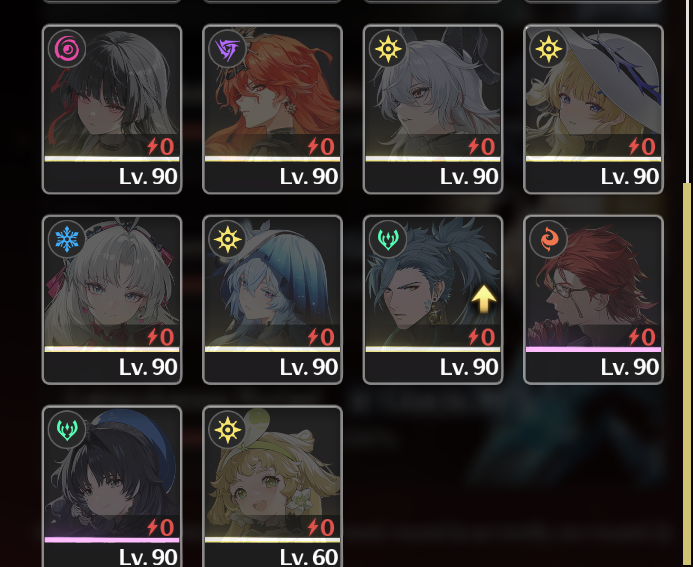The width and height of the screenshot is (693, 567).
Task: Click green aero icon on ponytail character
Action: (388, 239)
